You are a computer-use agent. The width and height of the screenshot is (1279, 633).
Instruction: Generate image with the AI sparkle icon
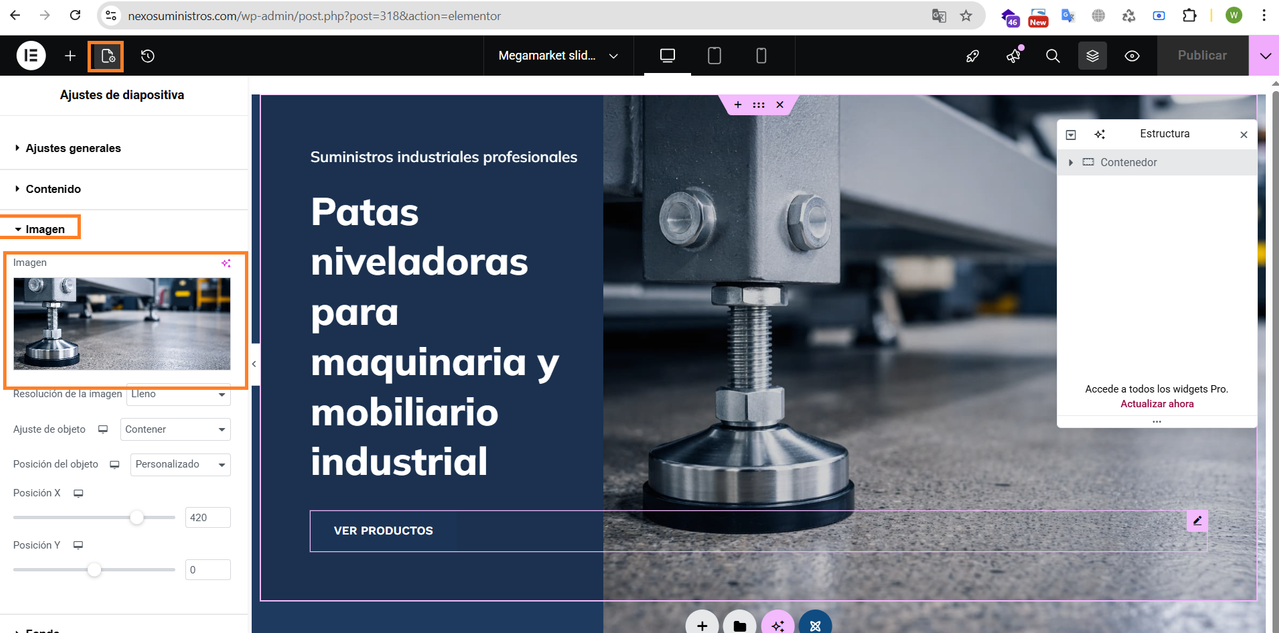click(226, 263)
